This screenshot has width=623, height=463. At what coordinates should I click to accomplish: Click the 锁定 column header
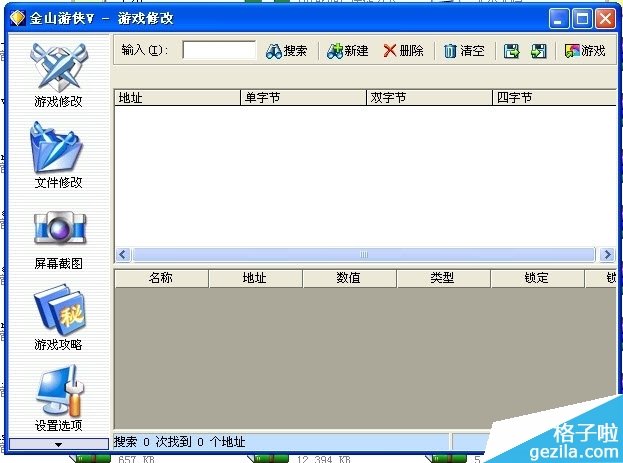537,278
